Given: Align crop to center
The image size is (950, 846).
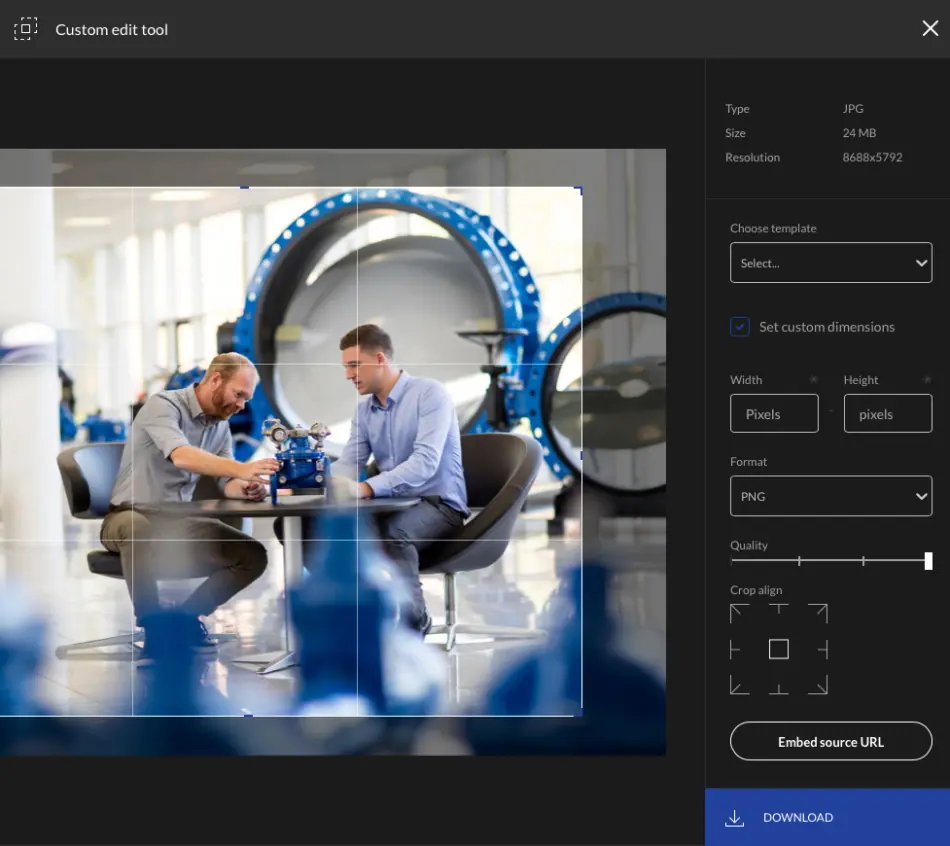Looking at the screenshot, I should [x=779, y=650].
